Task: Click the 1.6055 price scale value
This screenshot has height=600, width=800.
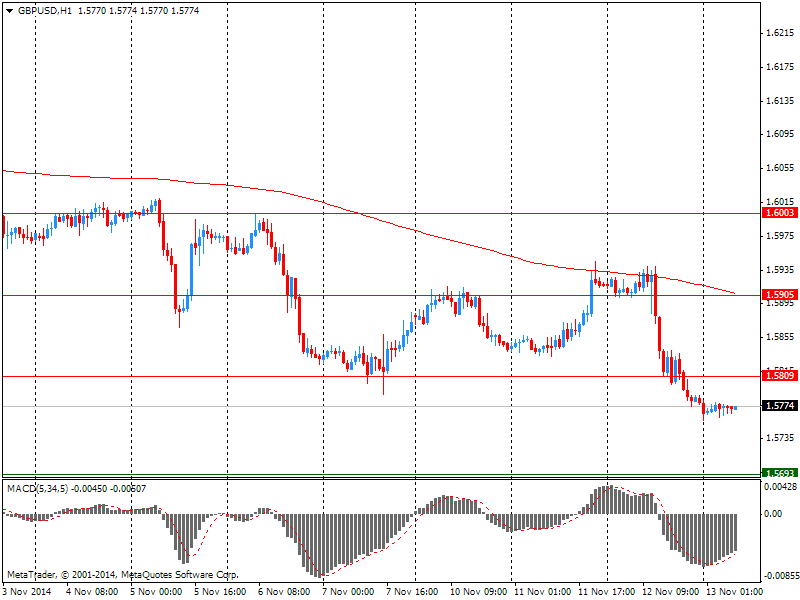Action: pos(781,168)
